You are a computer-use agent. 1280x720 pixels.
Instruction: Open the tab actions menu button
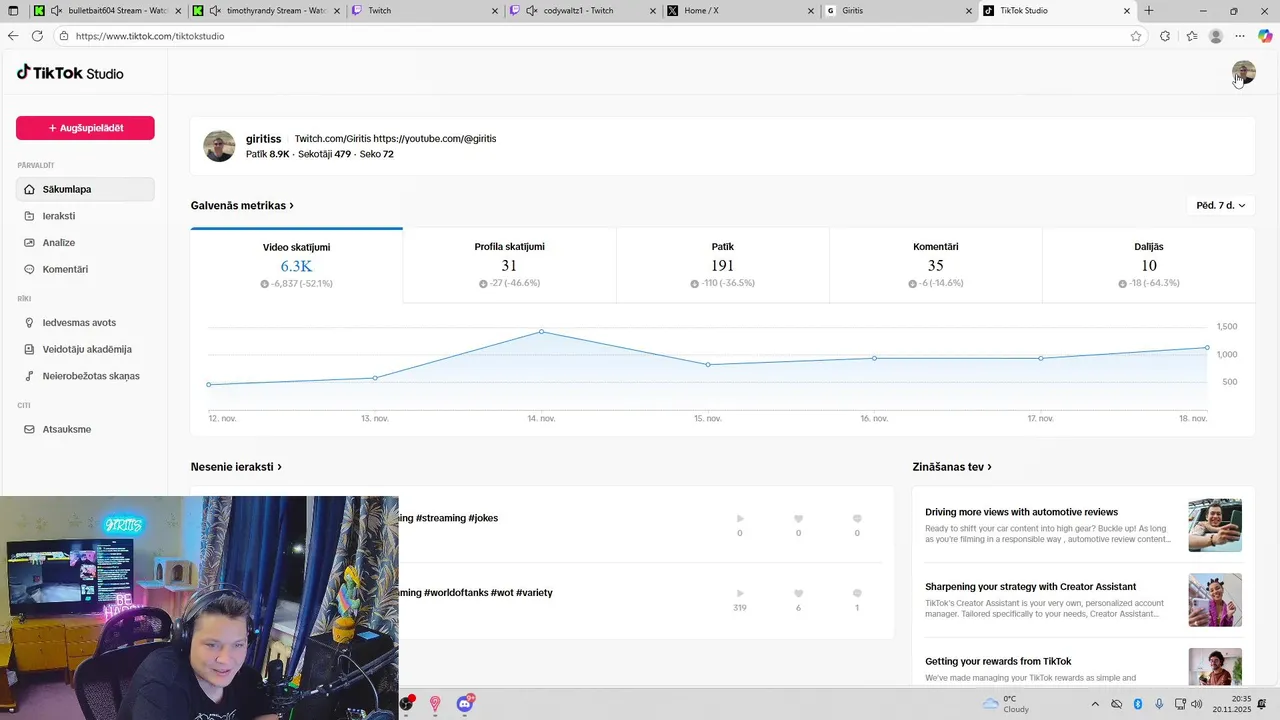(x=13, y=11)
